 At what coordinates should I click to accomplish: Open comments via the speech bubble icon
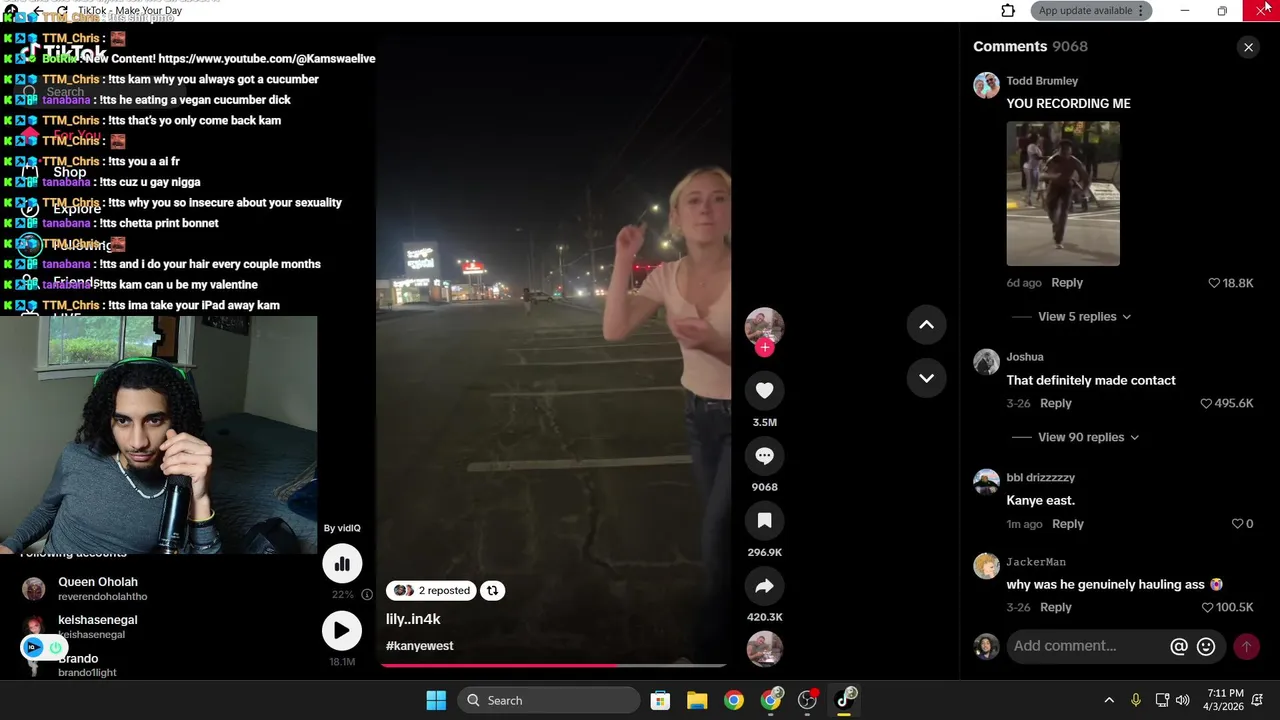click(764, 456)
